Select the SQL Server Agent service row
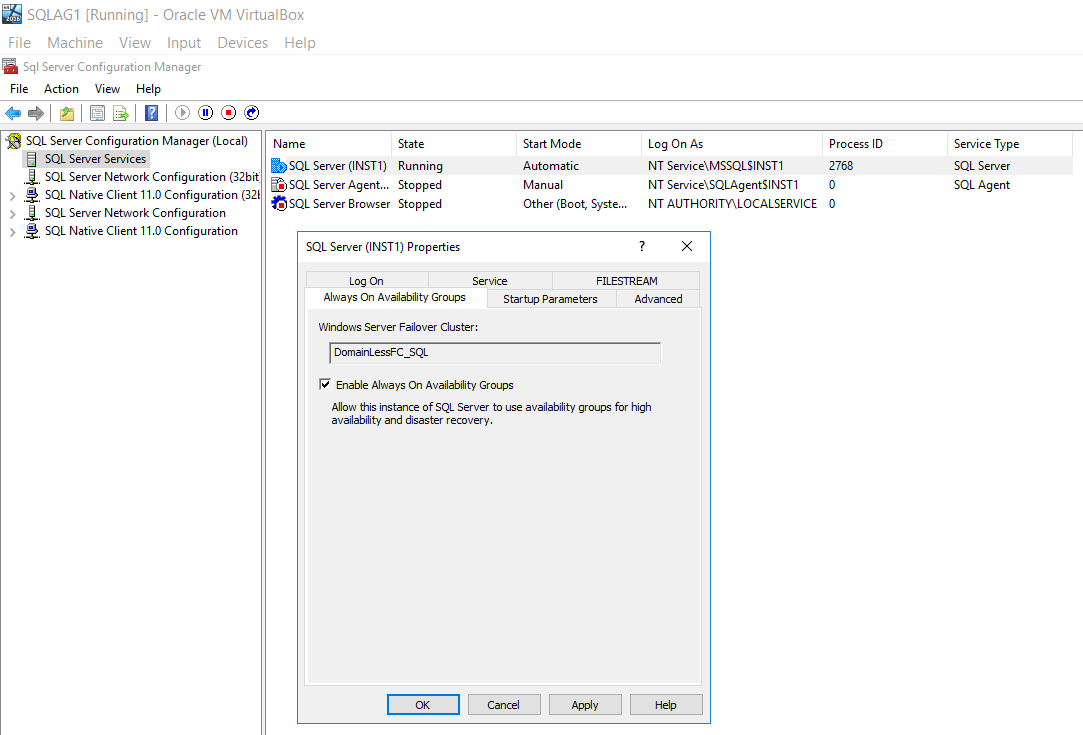The height and width of the screenshot is (735, 1083). [x=331, y=184]
